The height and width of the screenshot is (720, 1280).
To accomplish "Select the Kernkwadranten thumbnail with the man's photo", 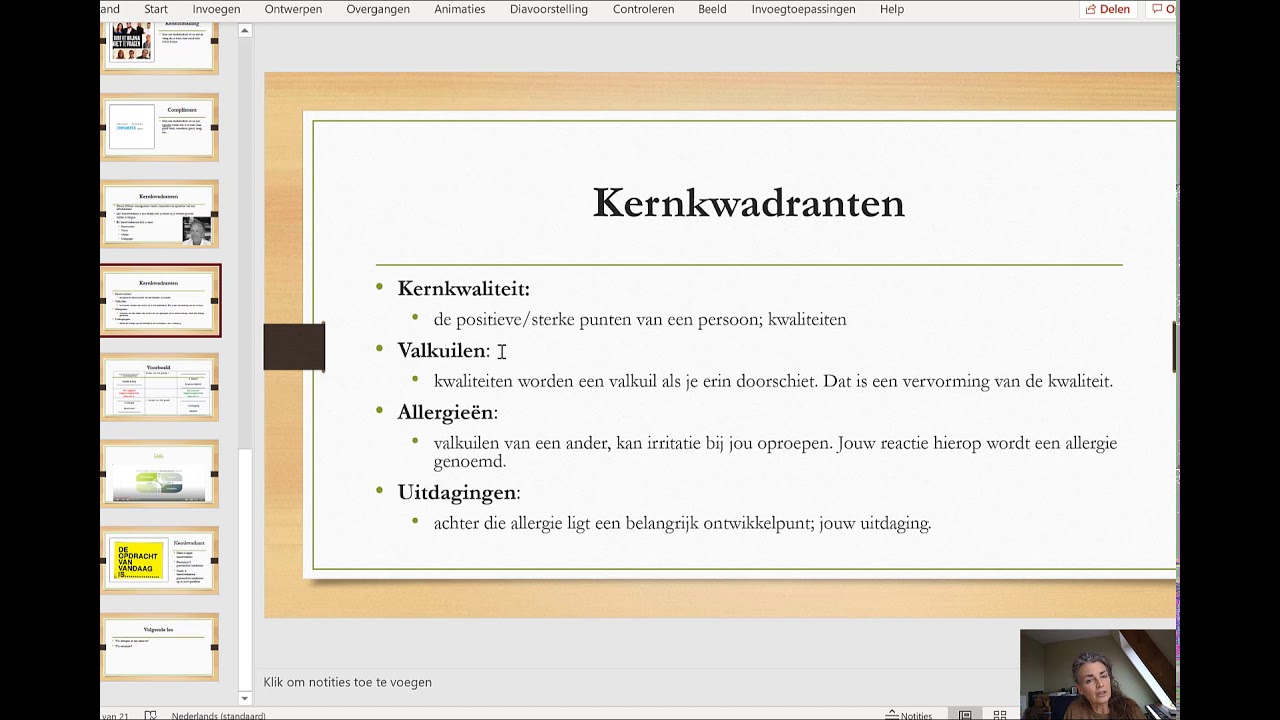I will 160,214.
